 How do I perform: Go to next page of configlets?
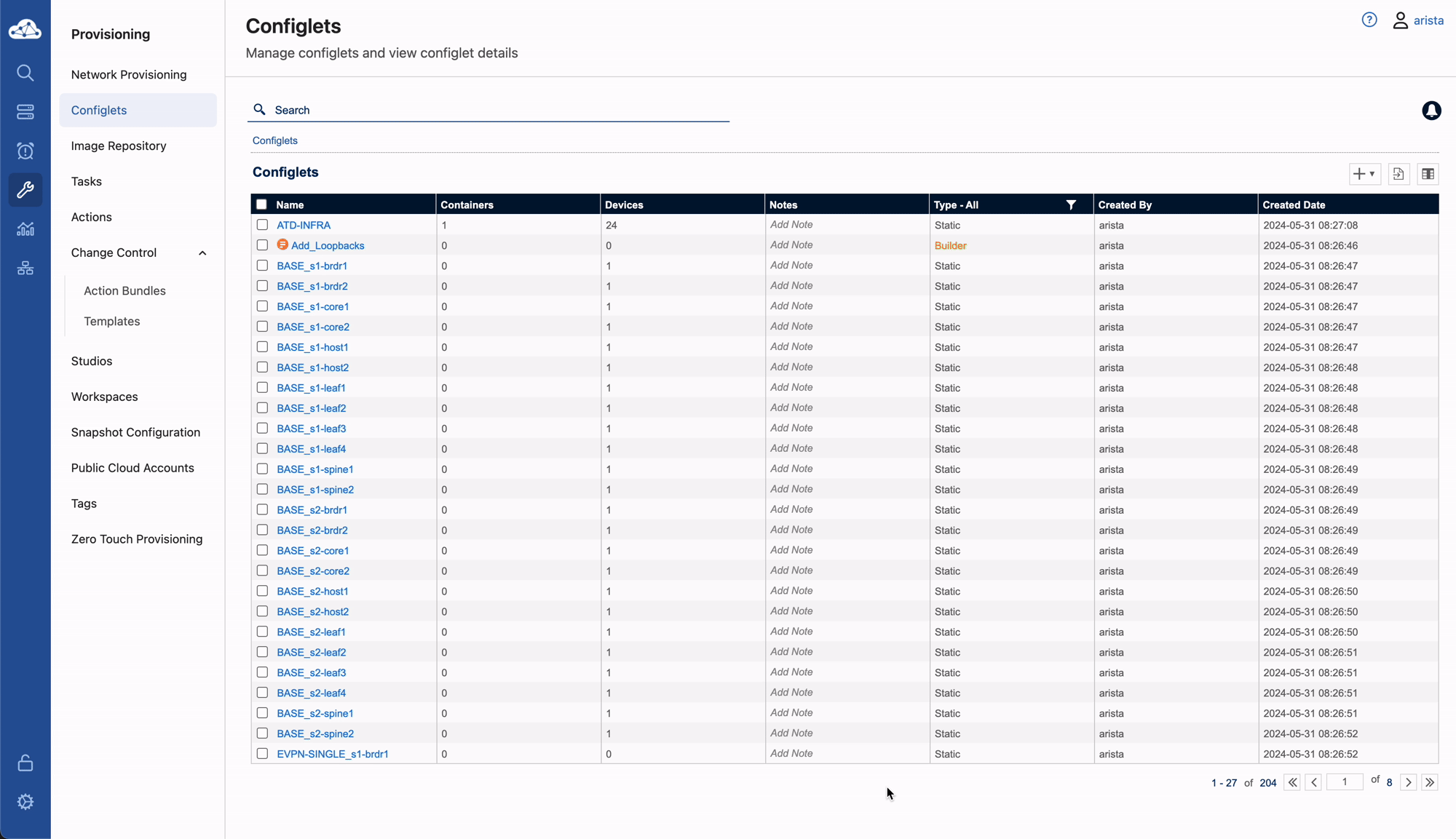[1409, 782]
